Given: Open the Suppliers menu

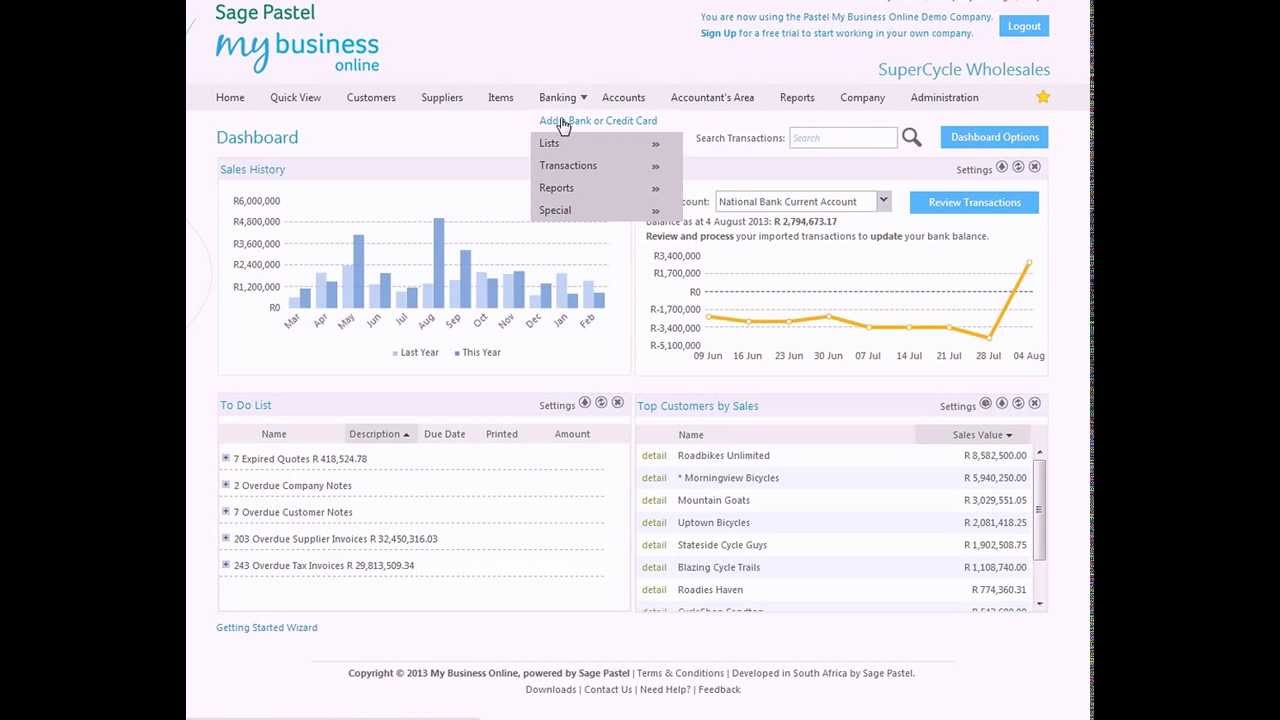Looking at the screenshot, I should pos(442,97).
